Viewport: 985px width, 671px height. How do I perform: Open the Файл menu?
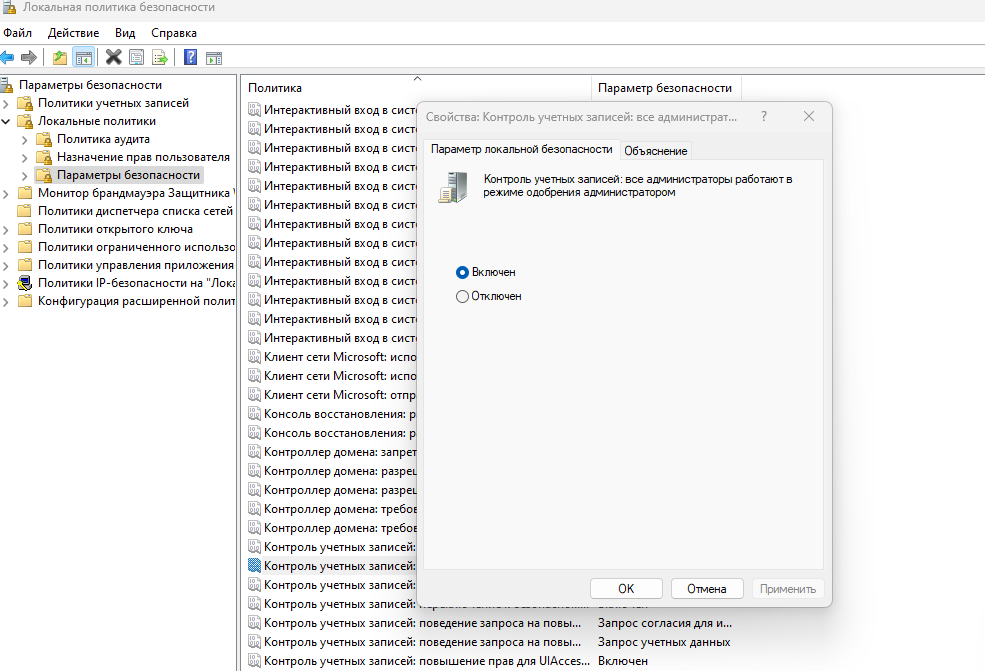[x=18, y=33]
